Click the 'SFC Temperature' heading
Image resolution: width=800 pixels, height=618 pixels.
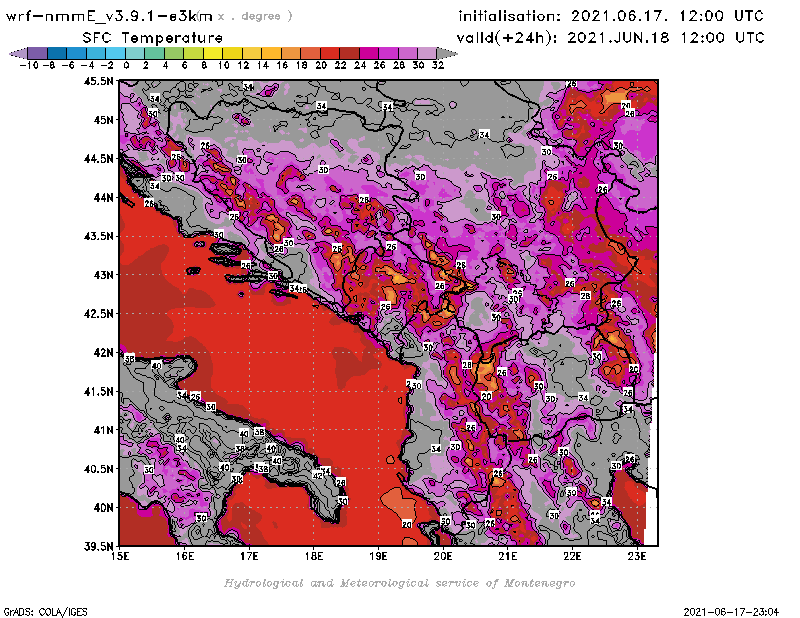[153, 38]
